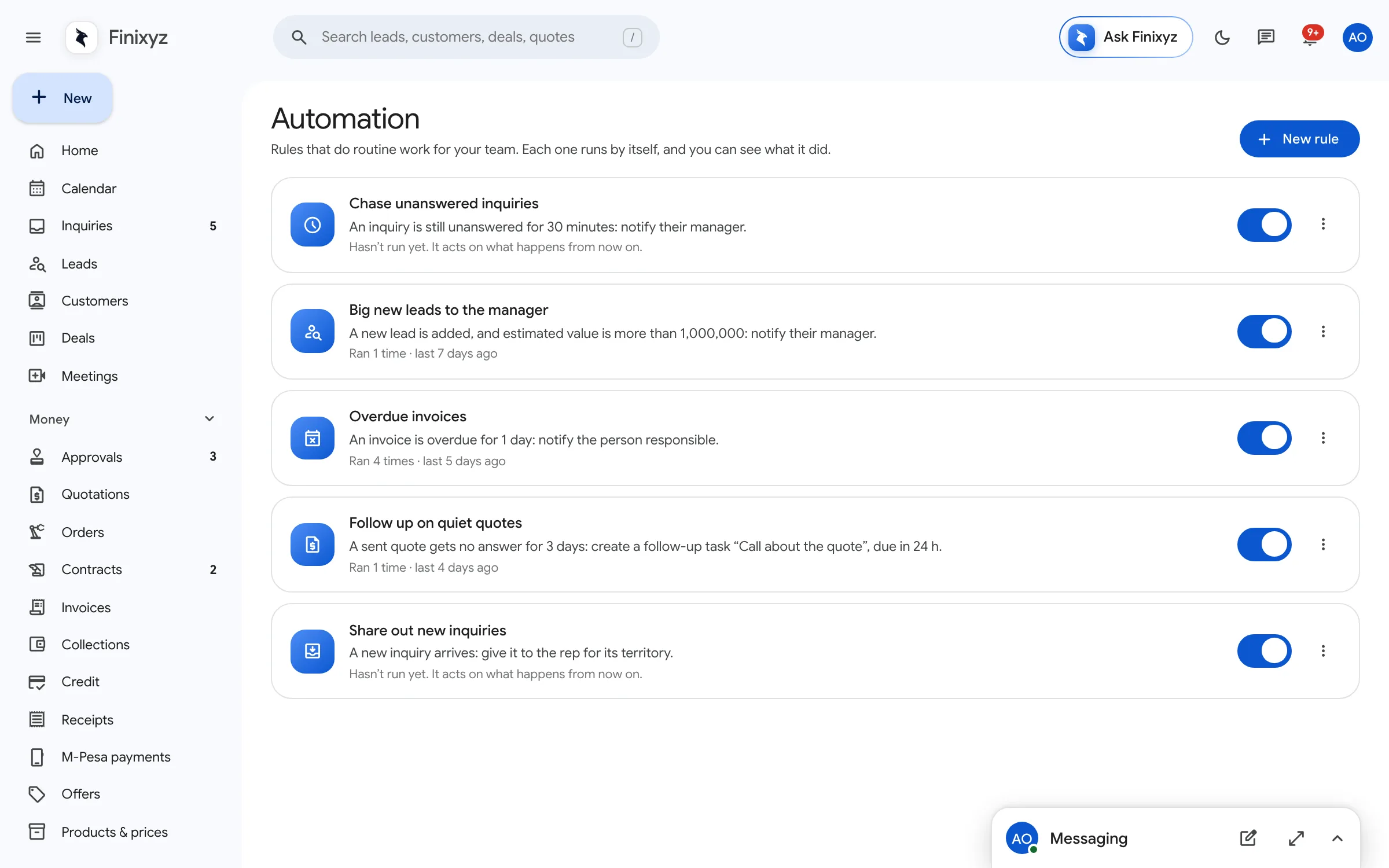Disable the Chase unanswered inquiries rule
Viewport: 1389px width, 868px height.
[x=1264, y=225]
